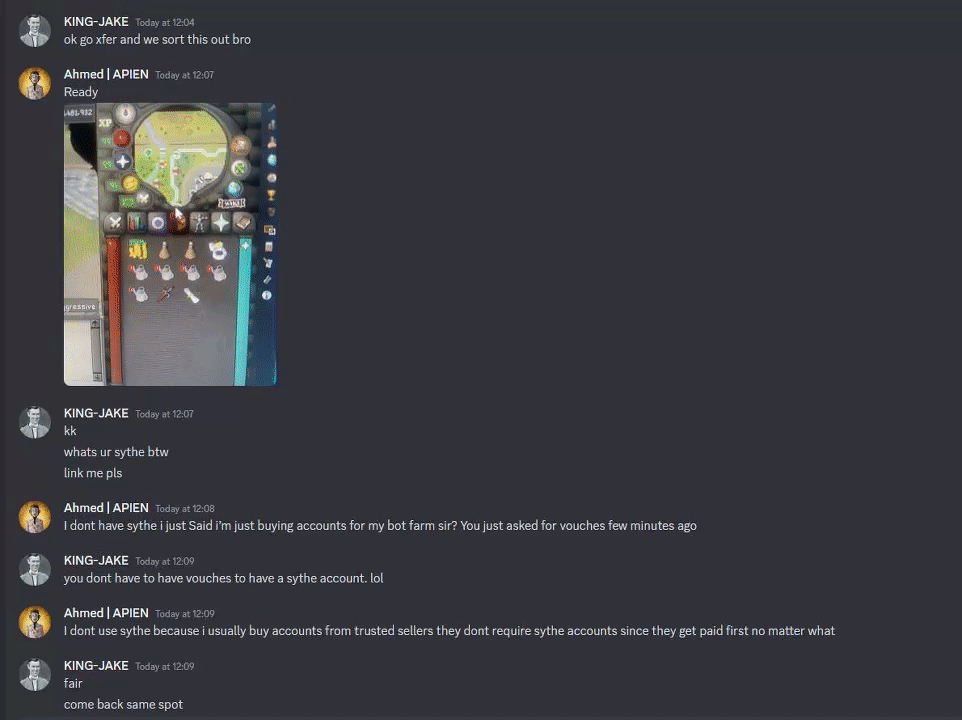Select the crossed-swords combat tab in the game image
Image resolution: width=962 pixels, height=720 pixels.
tap(115, 222)
